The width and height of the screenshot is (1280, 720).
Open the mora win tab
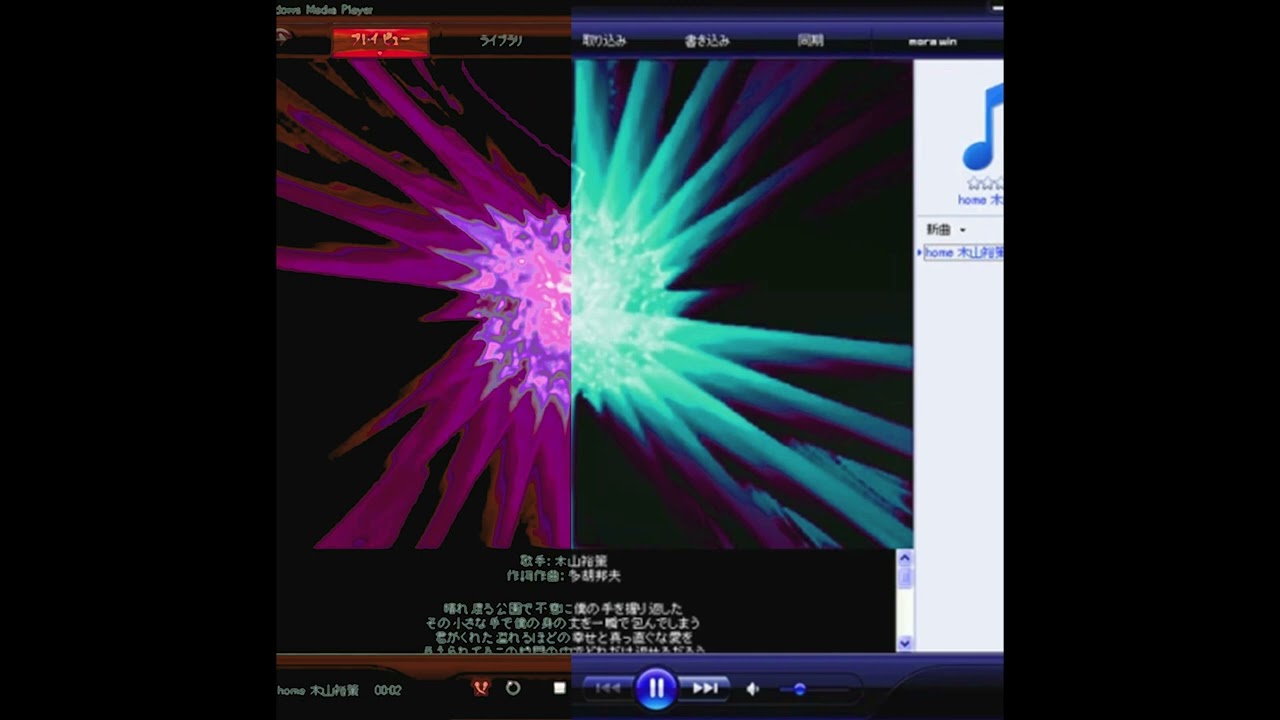pyautogui.click(x=932, y=42)
